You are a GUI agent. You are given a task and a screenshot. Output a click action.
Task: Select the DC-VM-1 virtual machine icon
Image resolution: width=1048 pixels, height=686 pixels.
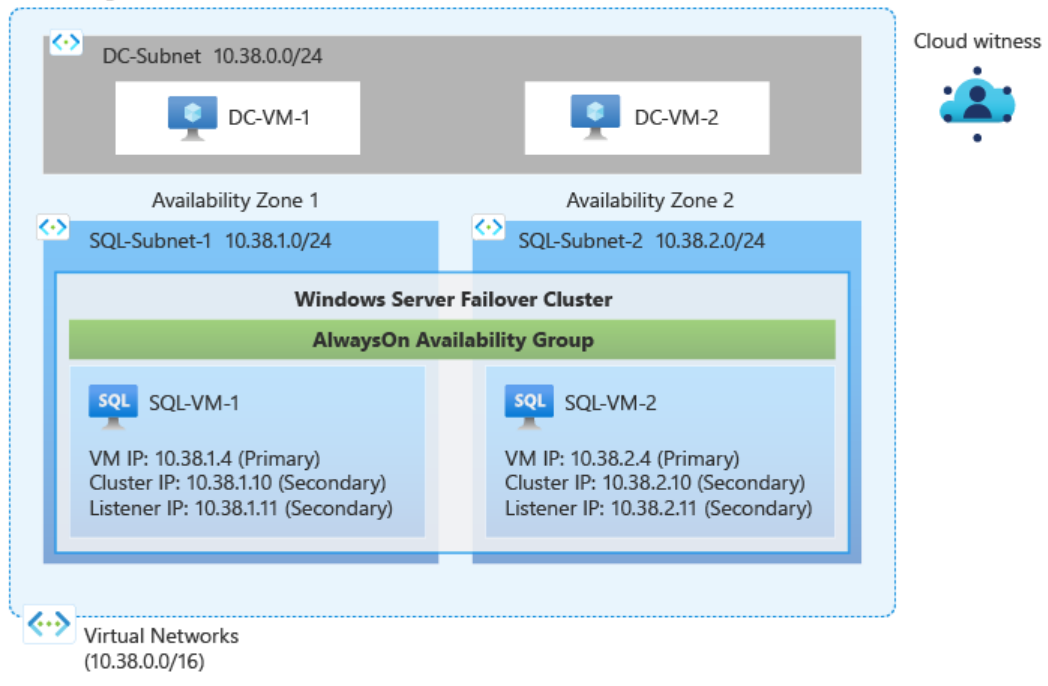tap(192, 118)
